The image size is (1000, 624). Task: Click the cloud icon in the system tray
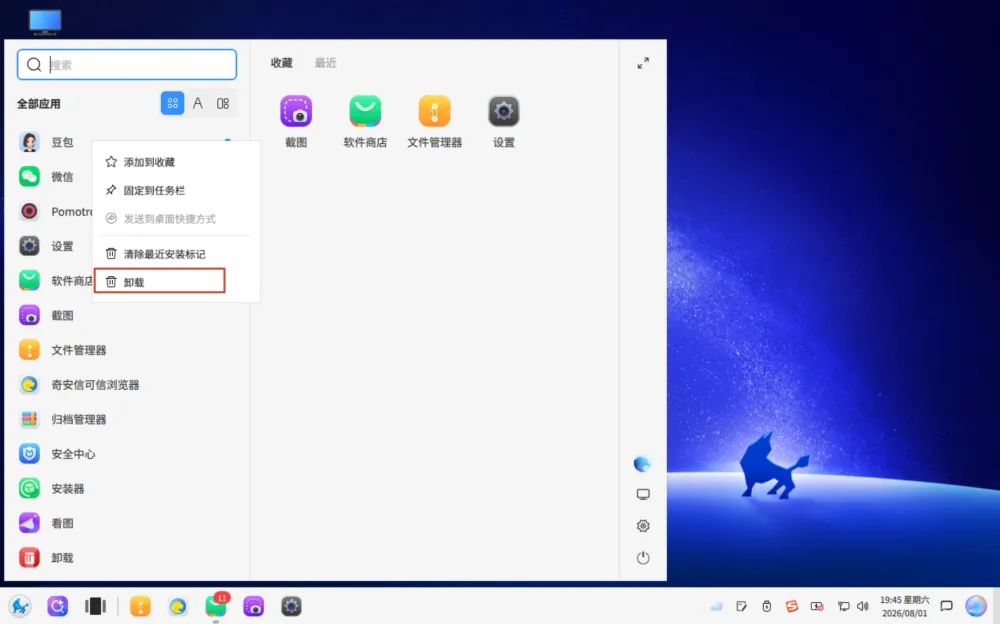coord(716,606)
